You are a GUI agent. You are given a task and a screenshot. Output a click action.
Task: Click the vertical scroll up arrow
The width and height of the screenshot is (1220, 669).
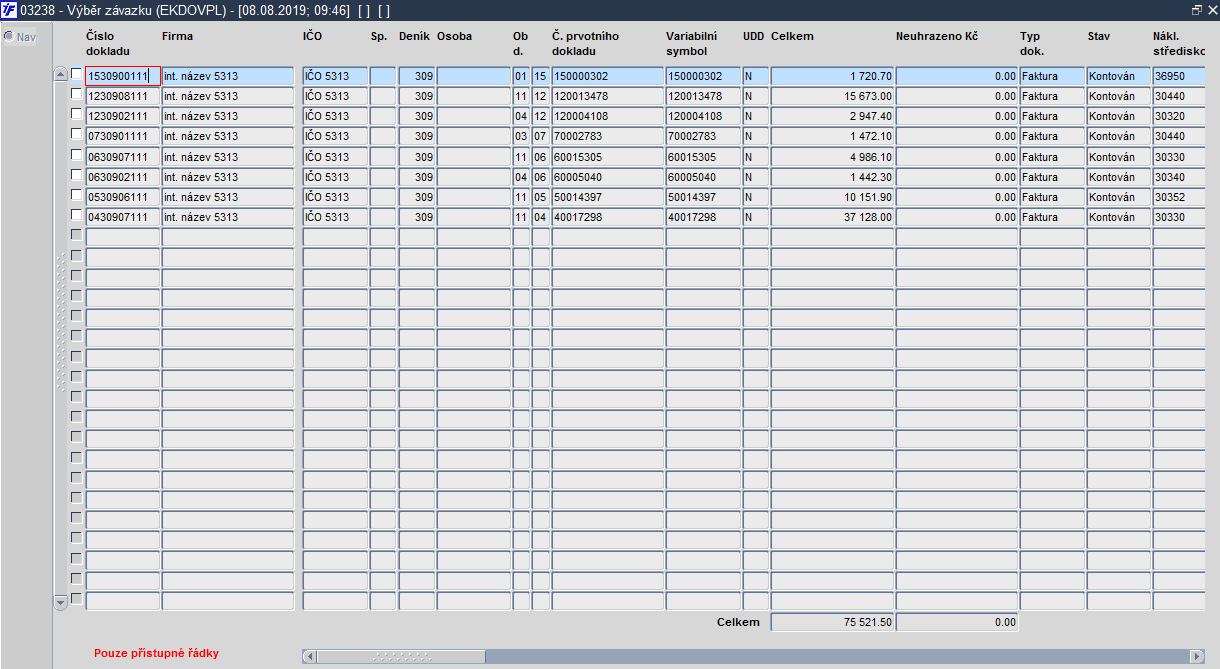point(60,75)
